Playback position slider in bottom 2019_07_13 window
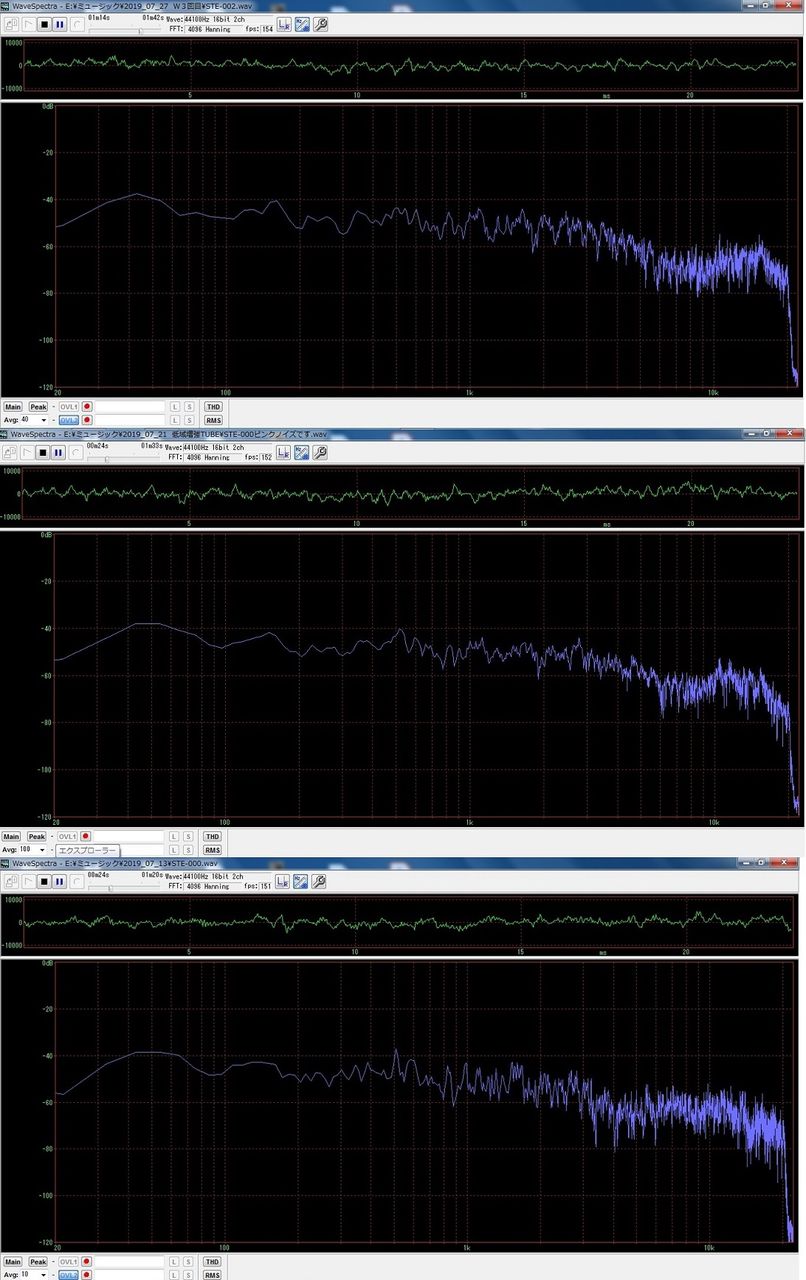806x1280 pixels. (125, 889)
